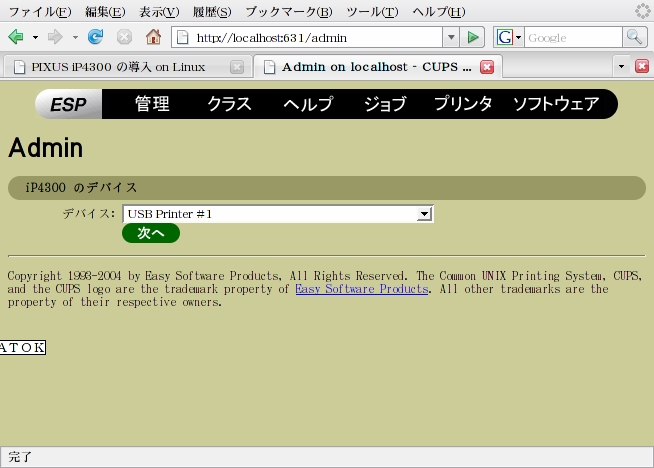Click the browser activity throbber icon

click(642, 11)
